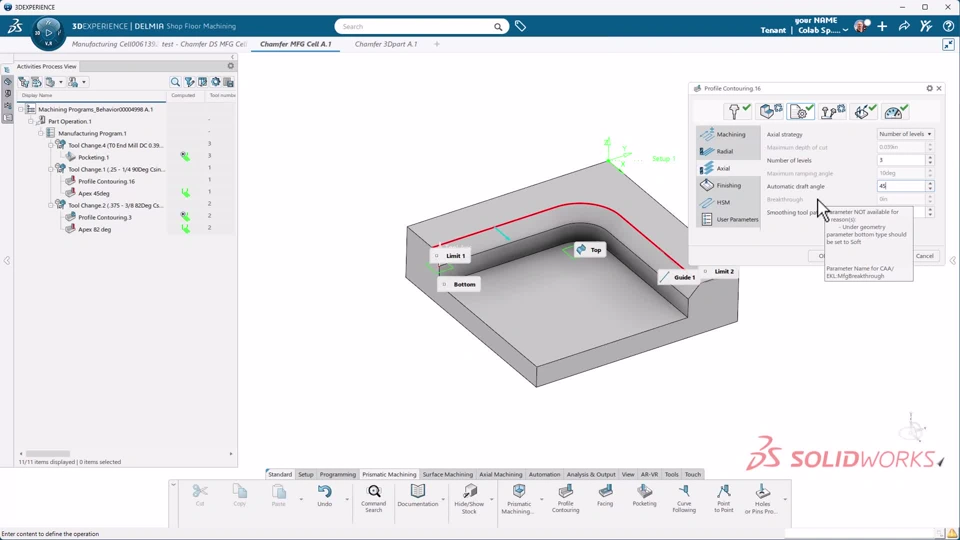Viewport: 960px width, 540px height.
Task: Select the Facing operation tool
Action: 605,492
